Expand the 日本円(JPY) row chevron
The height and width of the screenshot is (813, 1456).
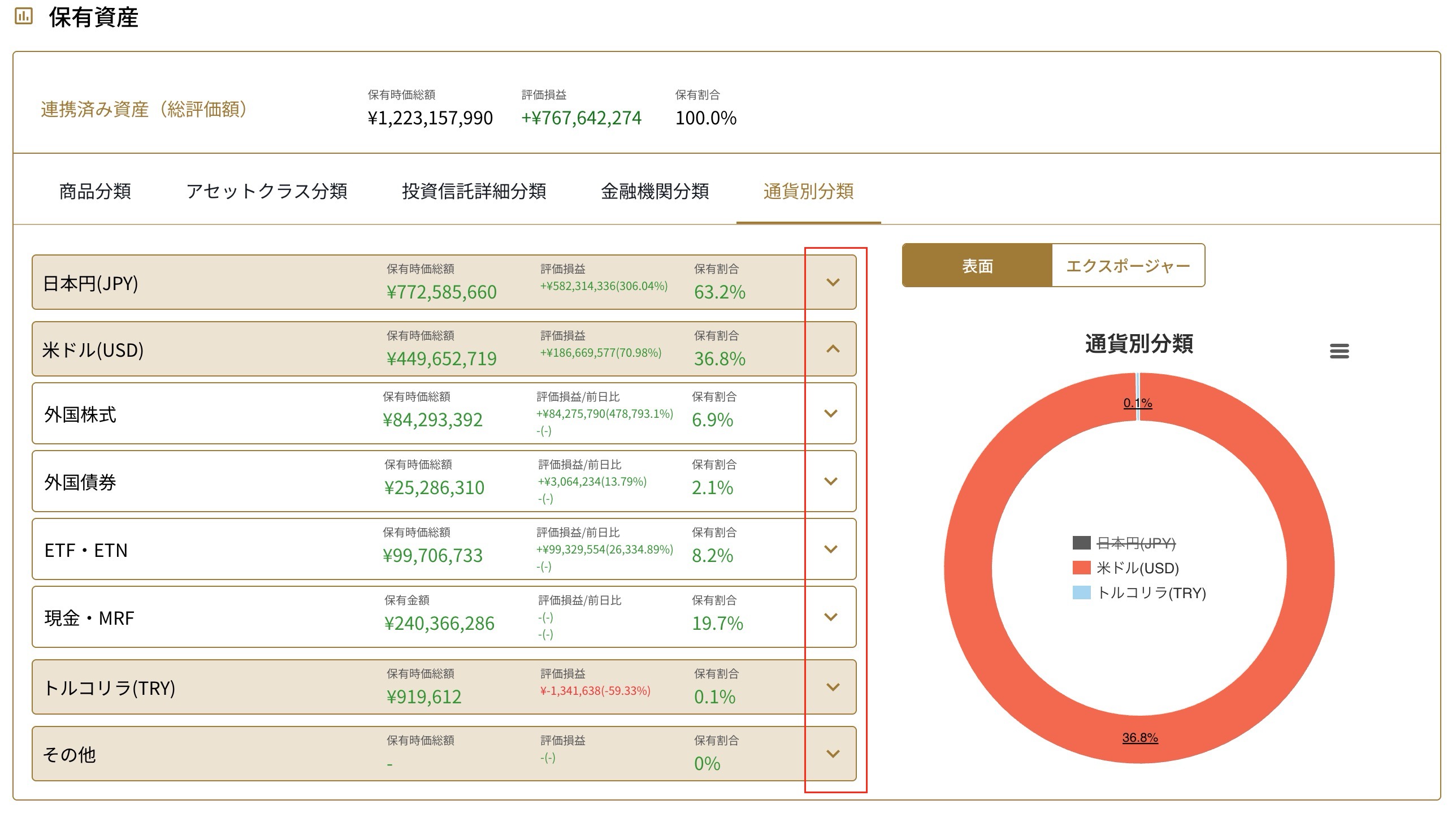coord(833,282)
